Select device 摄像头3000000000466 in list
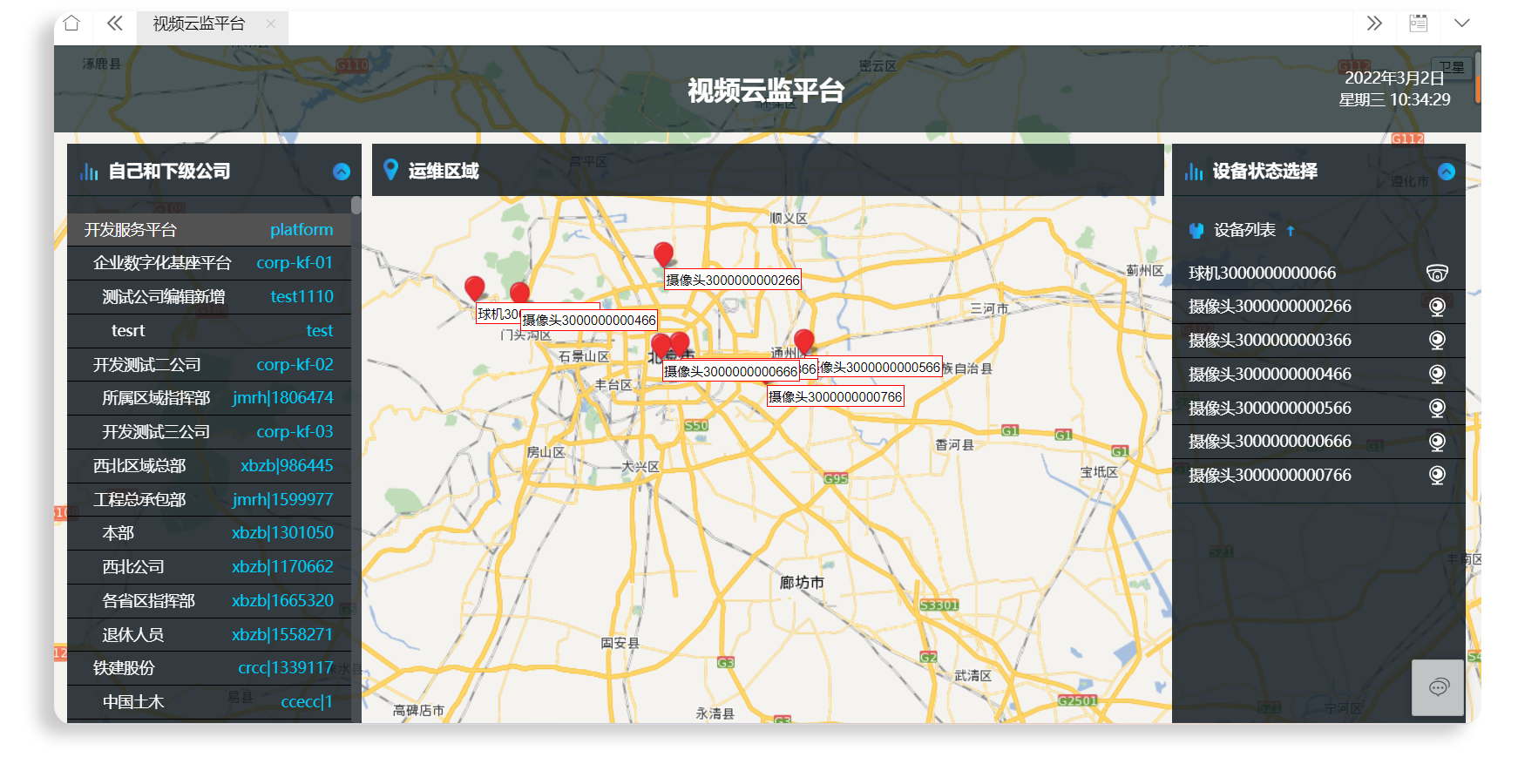 [x=1318, y=375]
